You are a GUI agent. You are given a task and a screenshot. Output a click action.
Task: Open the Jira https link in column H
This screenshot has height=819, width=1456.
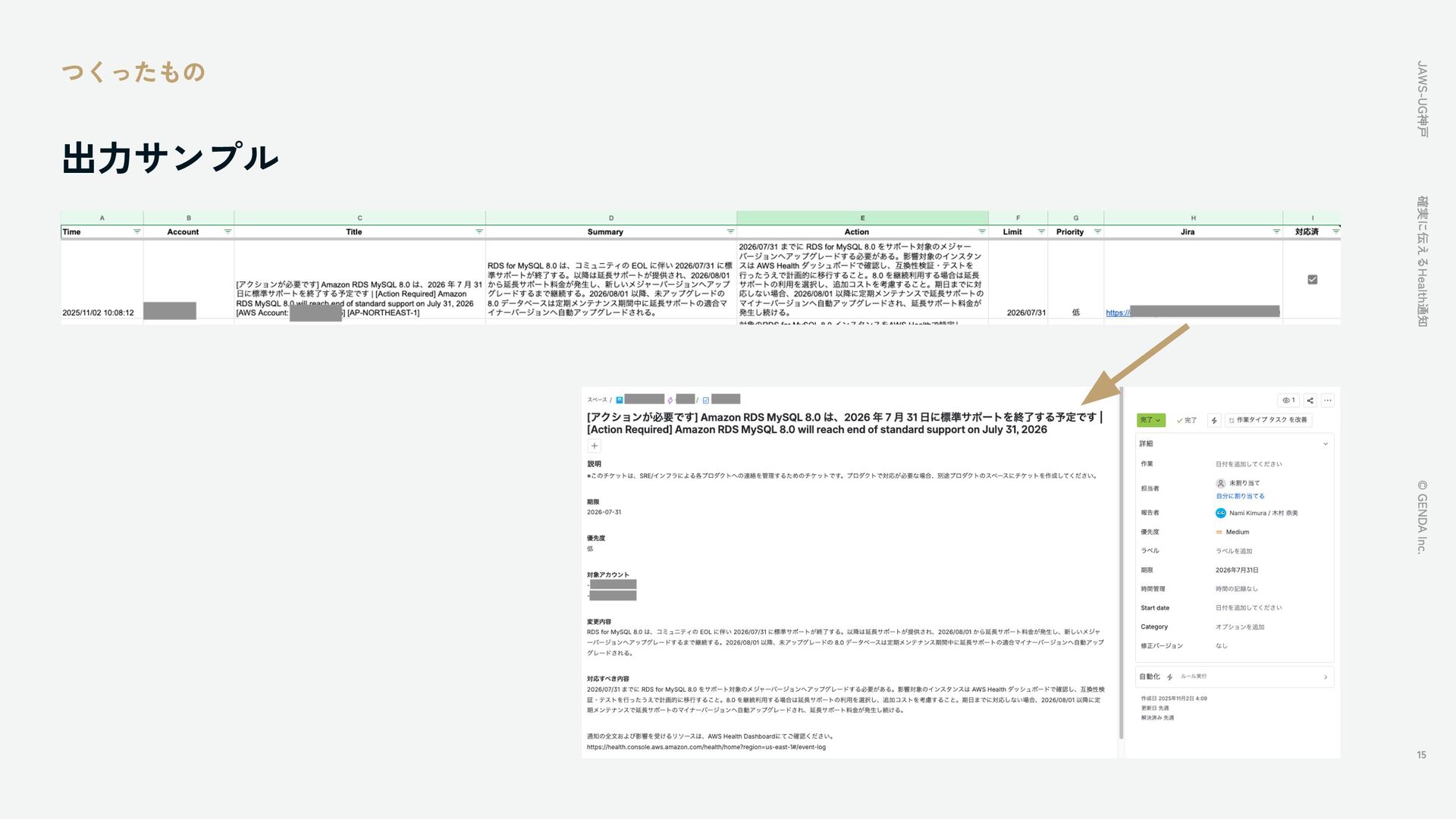point(1117,312)
